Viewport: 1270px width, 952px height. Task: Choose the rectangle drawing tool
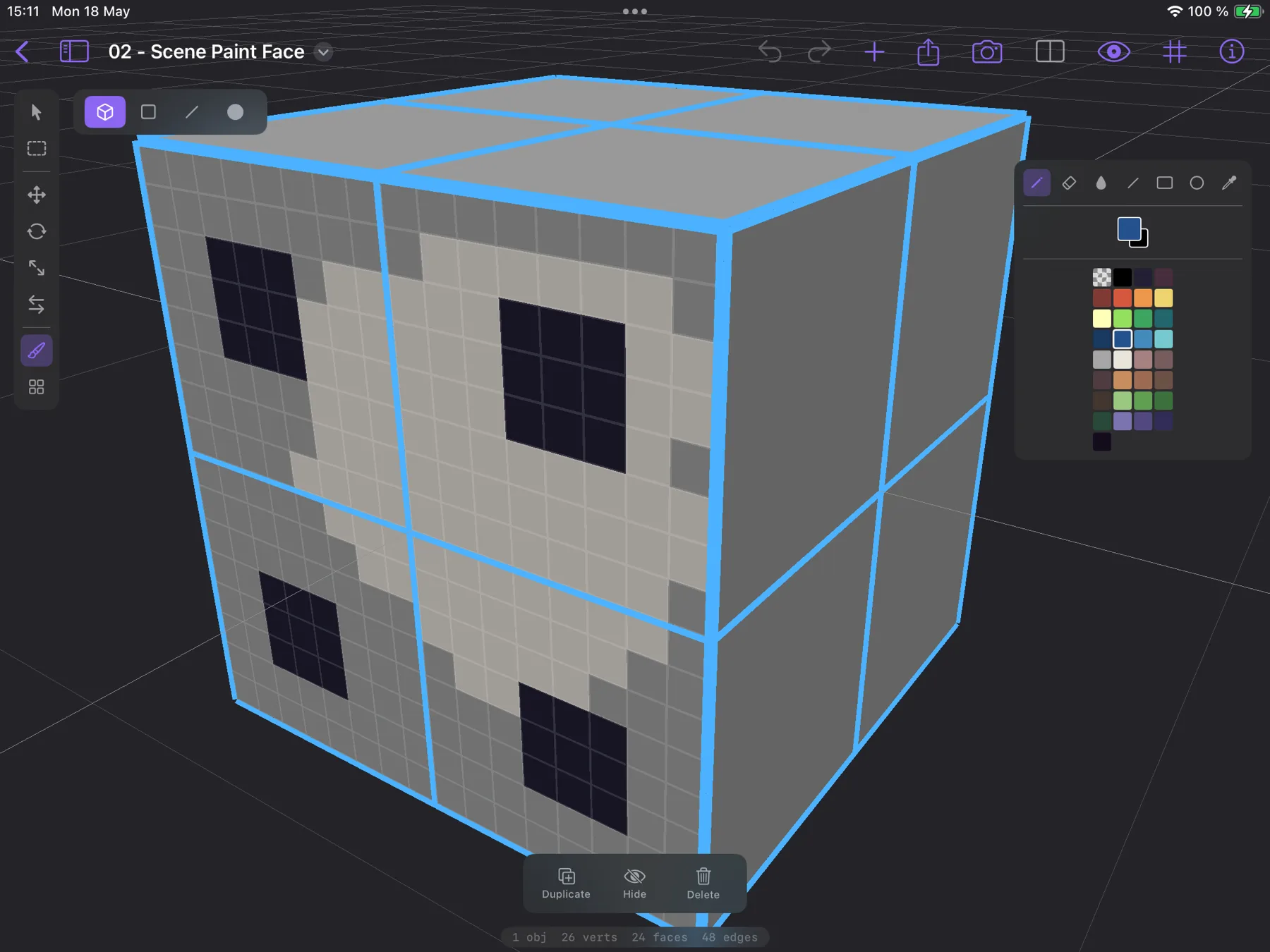coord(1165,183)
